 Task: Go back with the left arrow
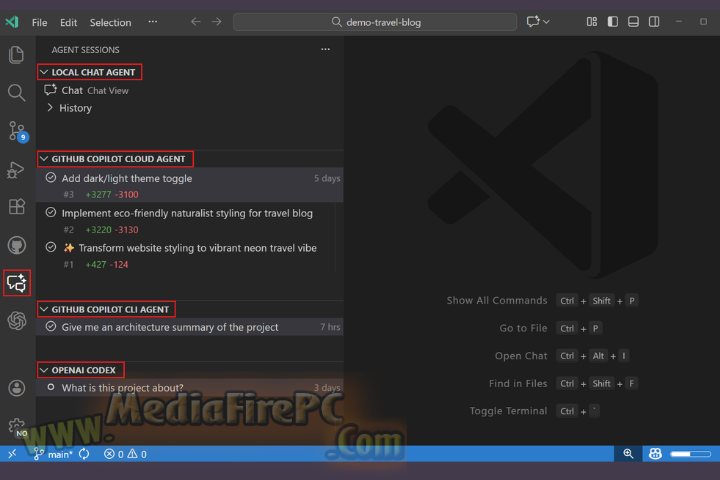click(196, 22)
